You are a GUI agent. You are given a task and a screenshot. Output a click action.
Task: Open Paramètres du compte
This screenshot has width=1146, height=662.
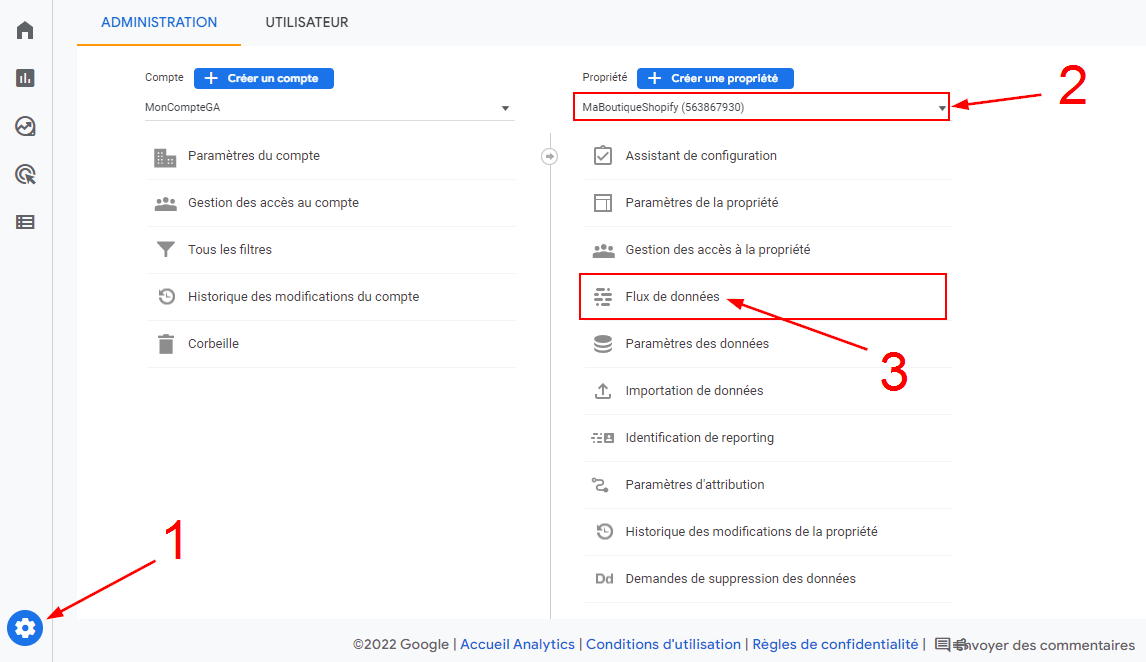coord(254,156)
